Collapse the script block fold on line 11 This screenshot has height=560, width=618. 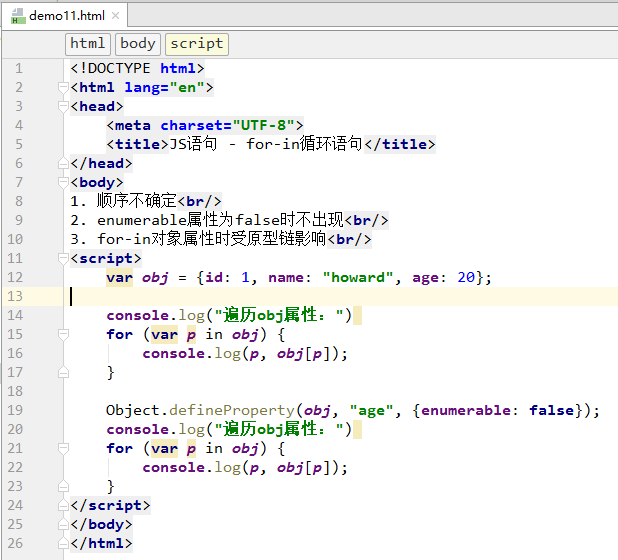(x=63, y=258)
